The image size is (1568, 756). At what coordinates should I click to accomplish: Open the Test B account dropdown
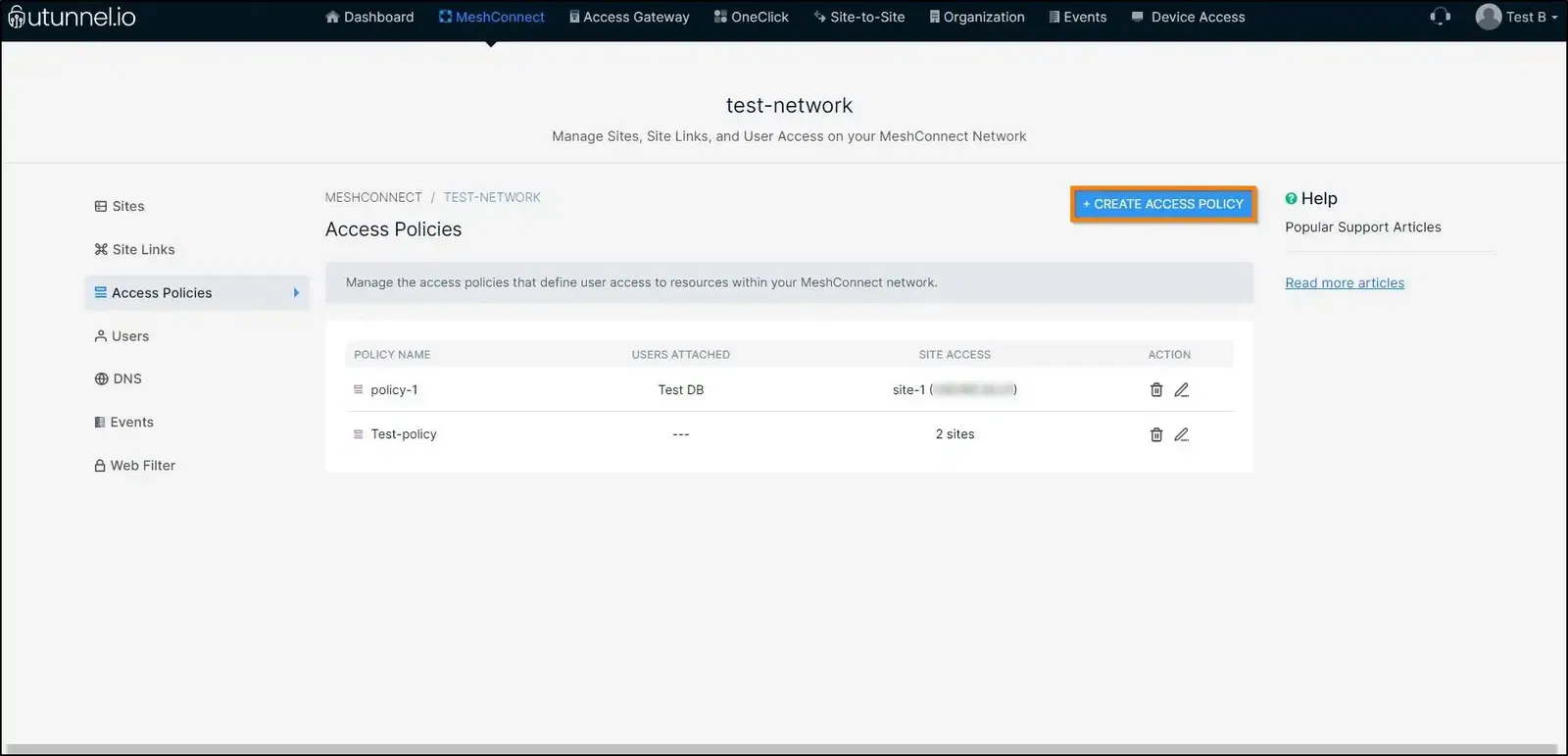click(x=1532, y=17)
